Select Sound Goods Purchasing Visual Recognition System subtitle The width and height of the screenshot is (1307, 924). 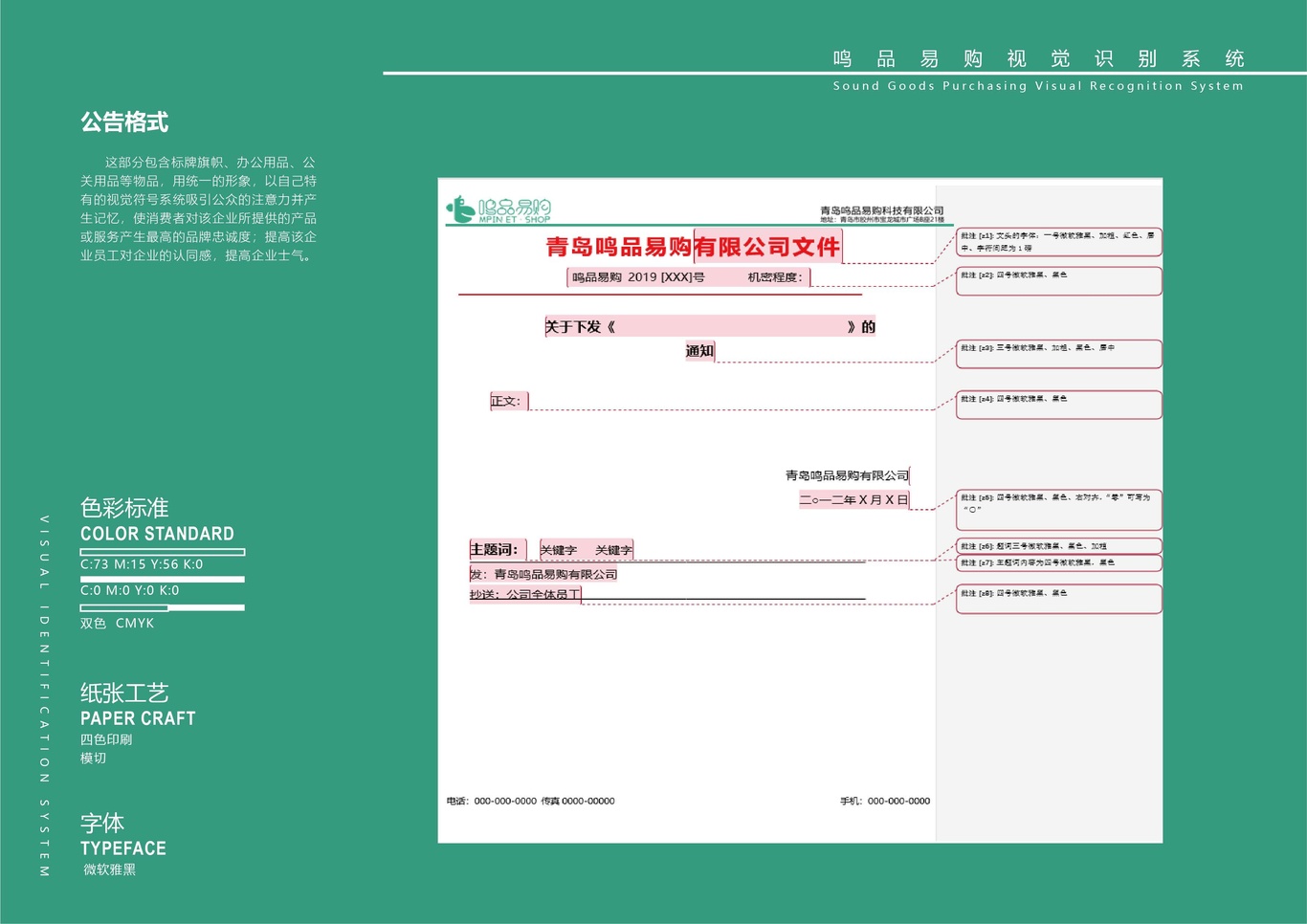point(1038,86)
